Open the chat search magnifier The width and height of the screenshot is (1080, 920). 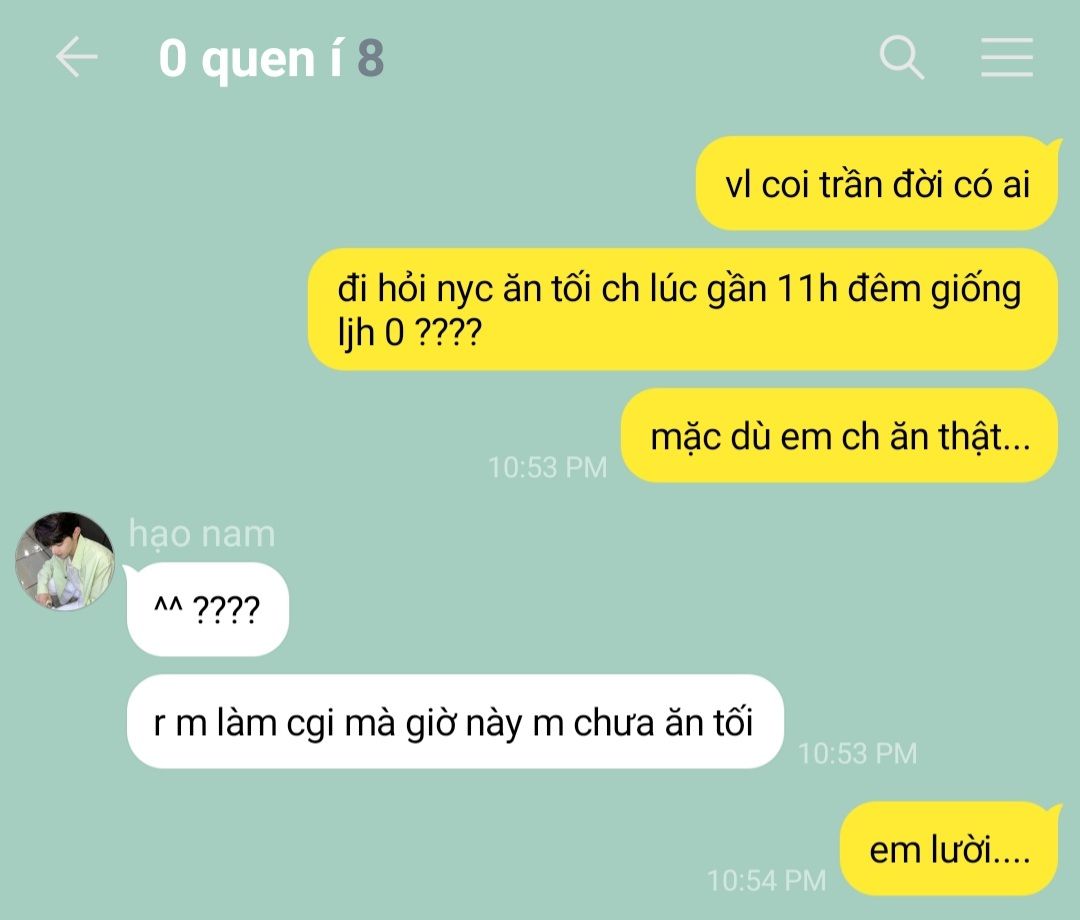(902, 57)
